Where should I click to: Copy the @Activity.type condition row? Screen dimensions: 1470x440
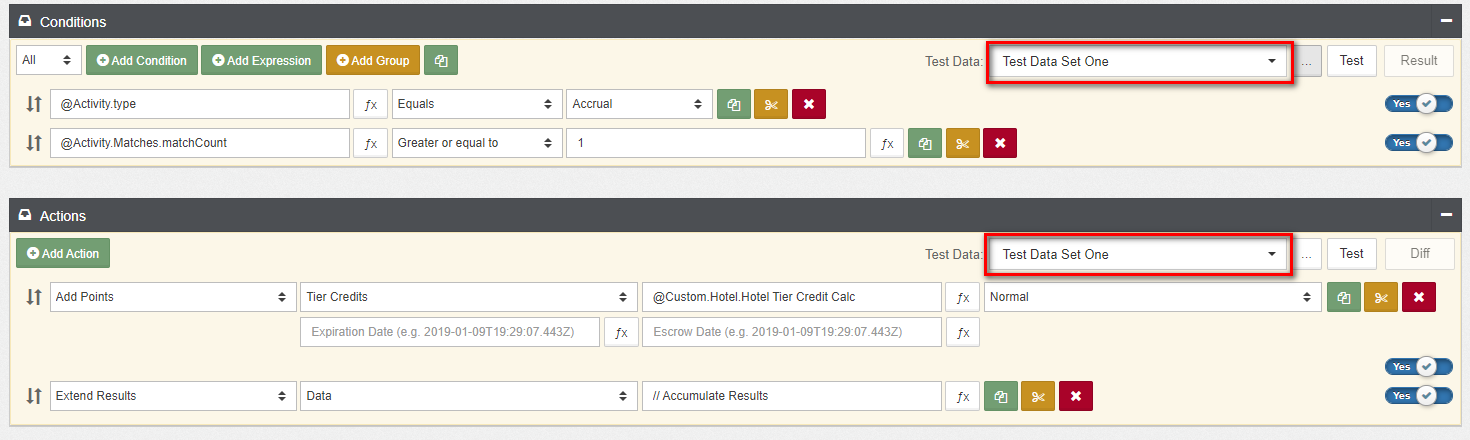pyautogui.click(x=734, y=104)
